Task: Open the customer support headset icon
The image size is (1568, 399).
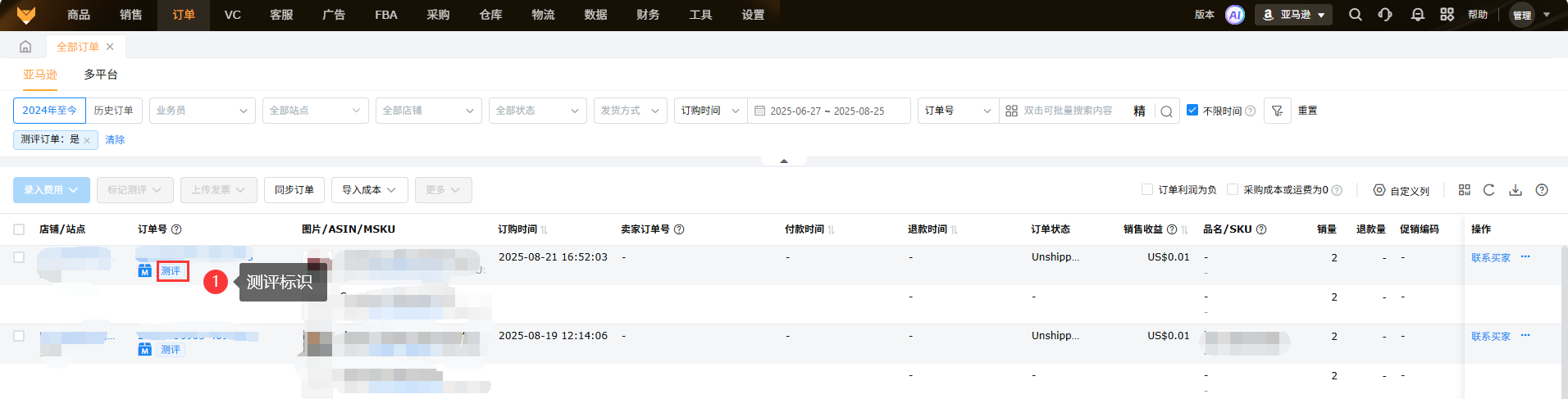Action: (1386, 15)
